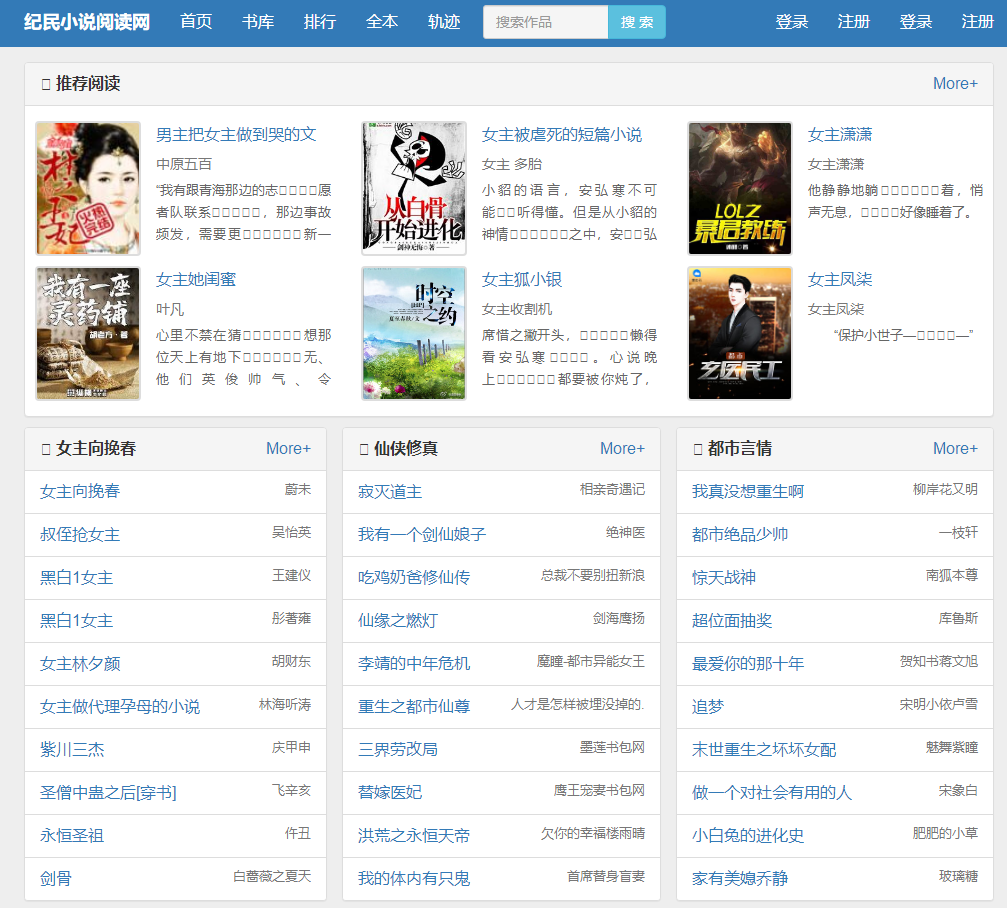Screen dimensions: 1007x908
Task: Open 仙缘之燃灯 novel link
Action: click(x=398, y=620)
